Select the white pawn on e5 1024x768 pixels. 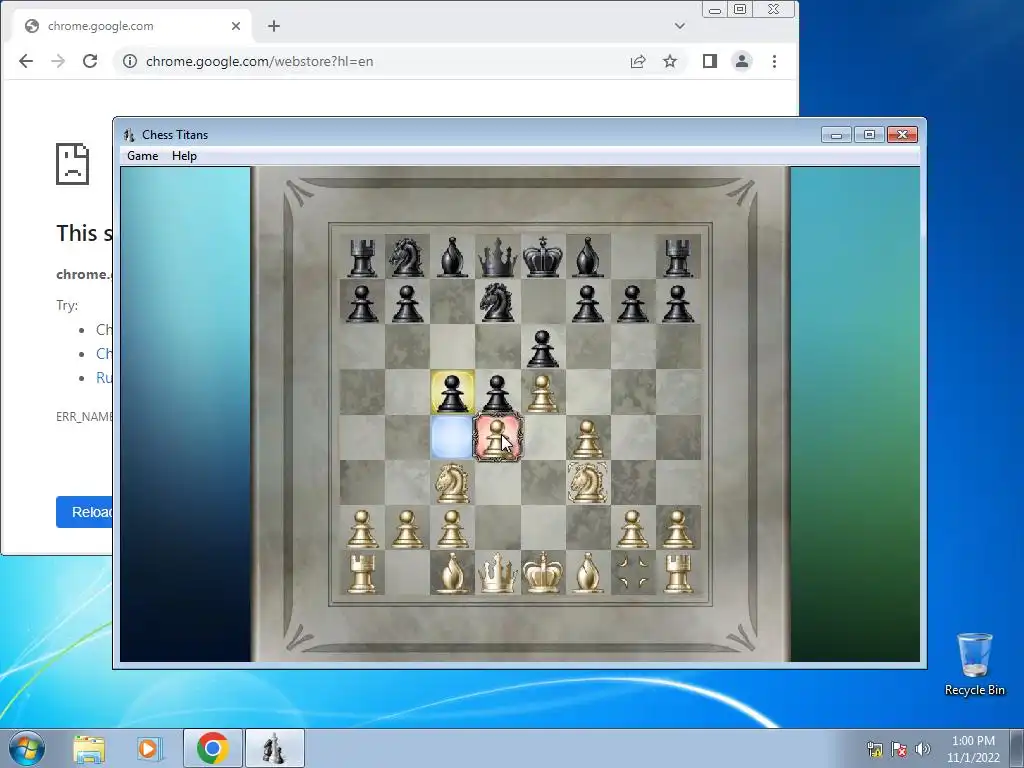coord(543,393)
